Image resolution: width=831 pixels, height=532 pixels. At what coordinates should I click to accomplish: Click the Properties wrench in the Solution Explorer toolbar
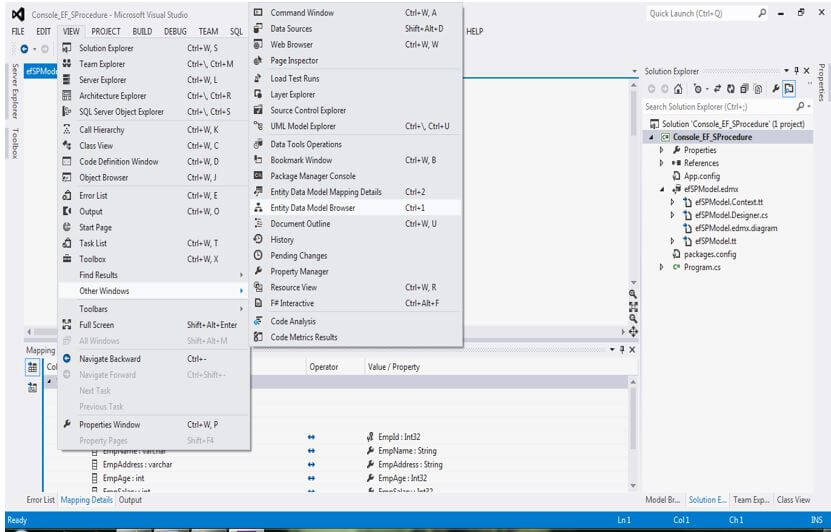tap(776, 89)
